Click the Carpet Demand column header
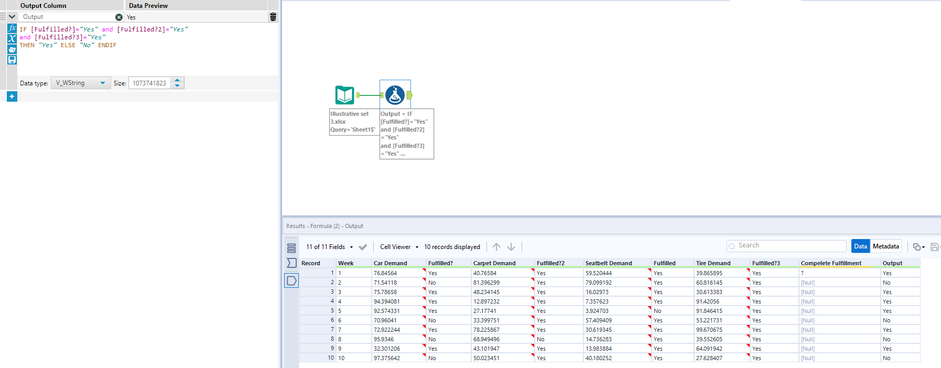The height and width of the screenshot is (368, 941). point(502,263)
